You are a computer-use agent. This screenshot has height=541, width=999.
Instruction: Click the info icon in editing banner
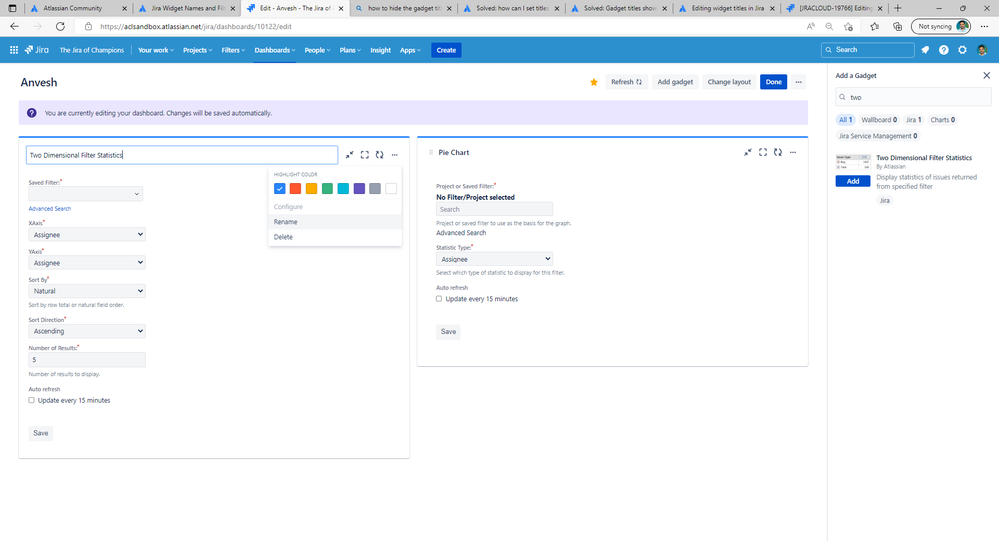coord(31,113)
